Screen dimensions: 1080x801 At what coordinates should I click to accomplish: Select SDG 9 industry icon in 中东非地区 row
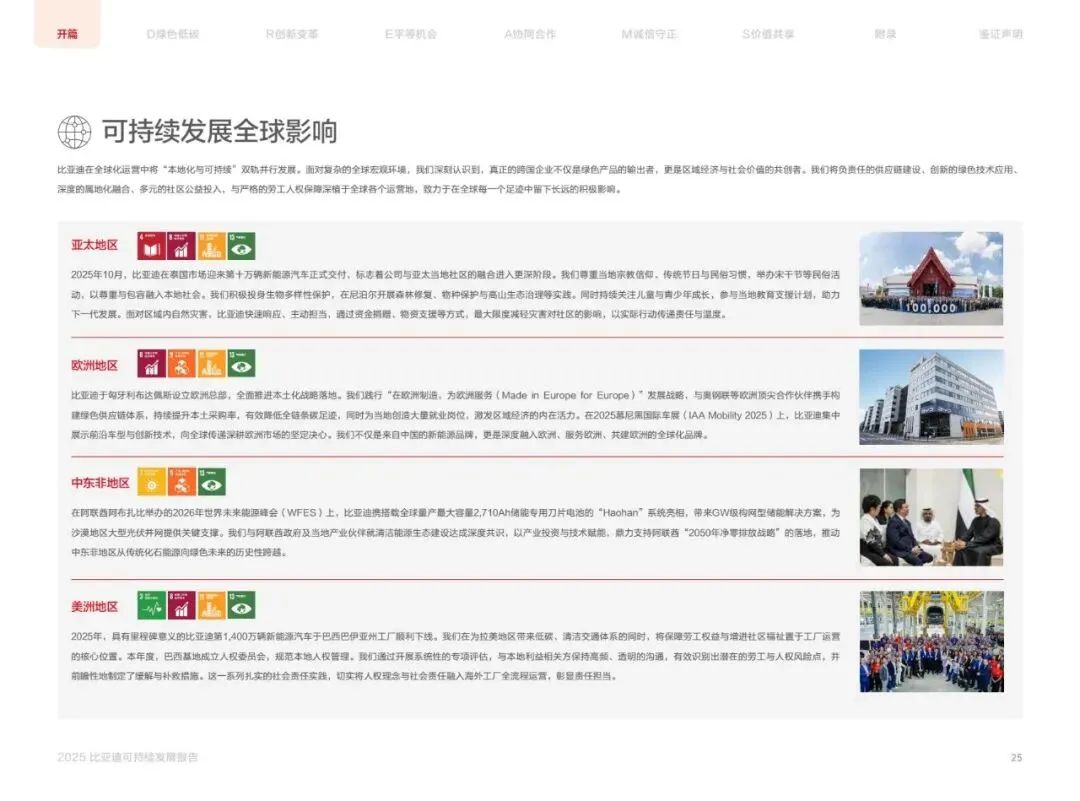(181, 482)
